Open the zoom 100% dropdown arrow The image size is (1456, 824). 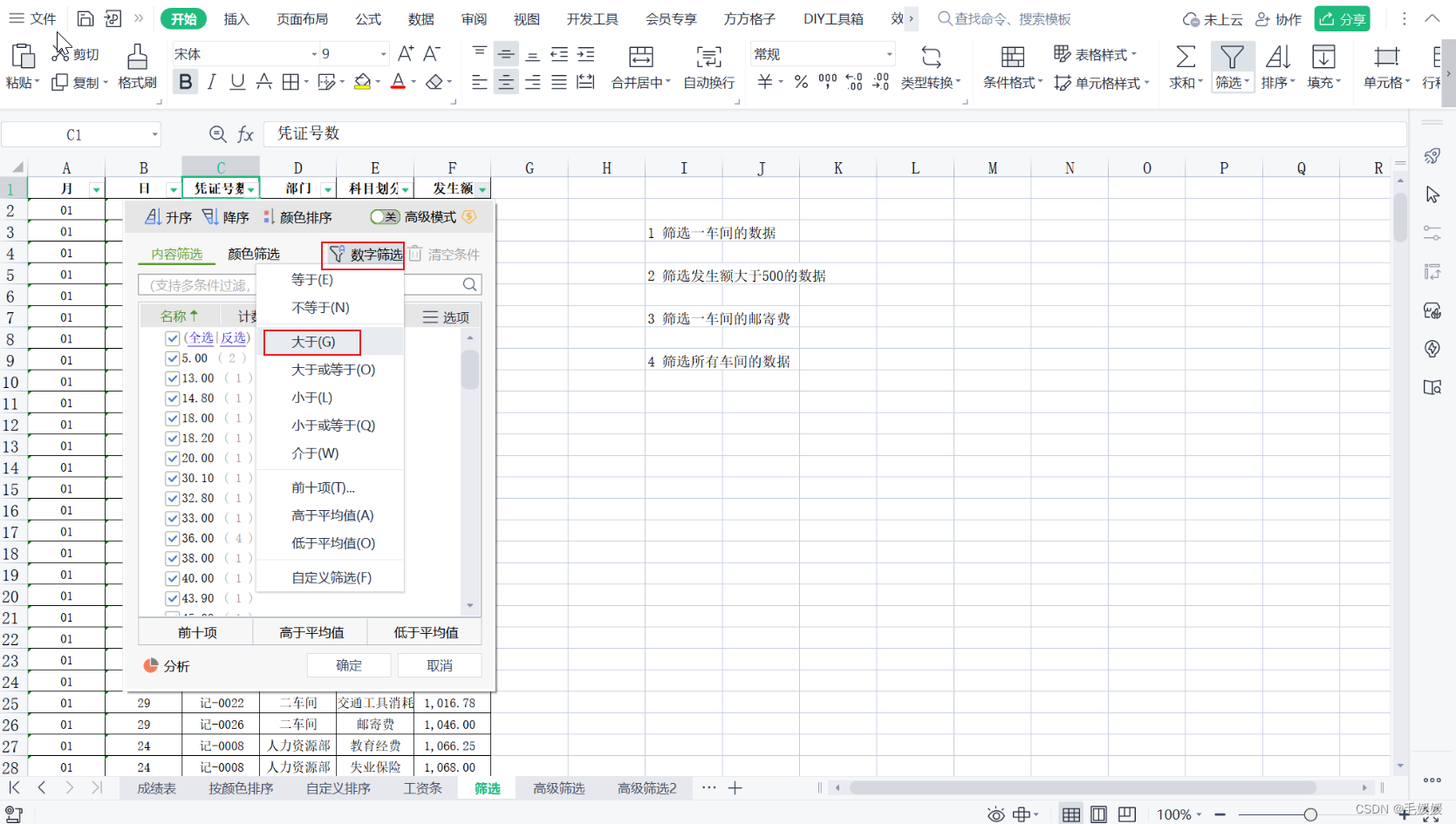point(1200,814)
